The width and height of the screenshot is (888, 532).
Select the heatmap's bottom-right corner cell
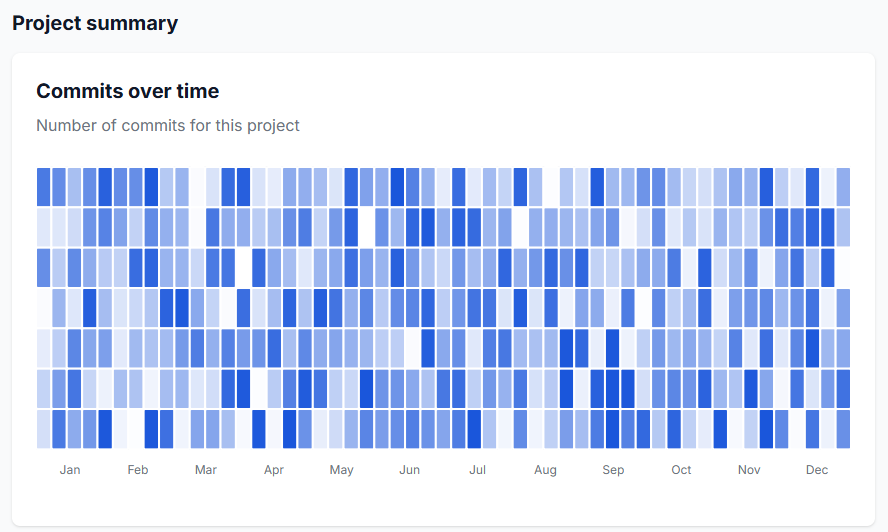point(843,429)
